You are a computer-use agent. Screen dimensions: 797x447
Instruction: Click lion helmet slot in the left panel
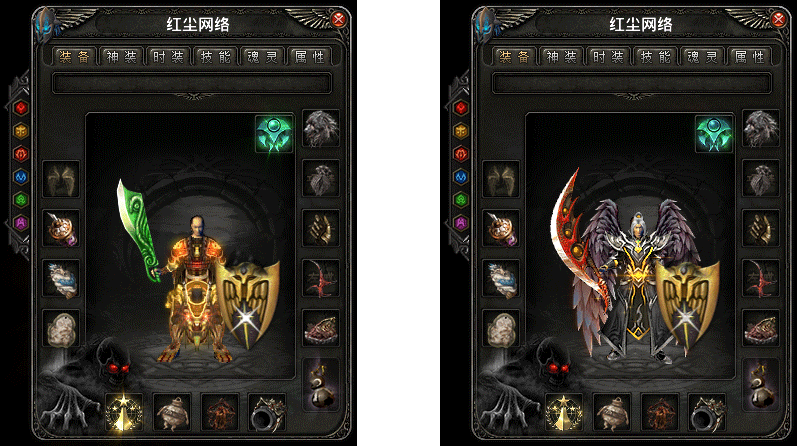321,129
